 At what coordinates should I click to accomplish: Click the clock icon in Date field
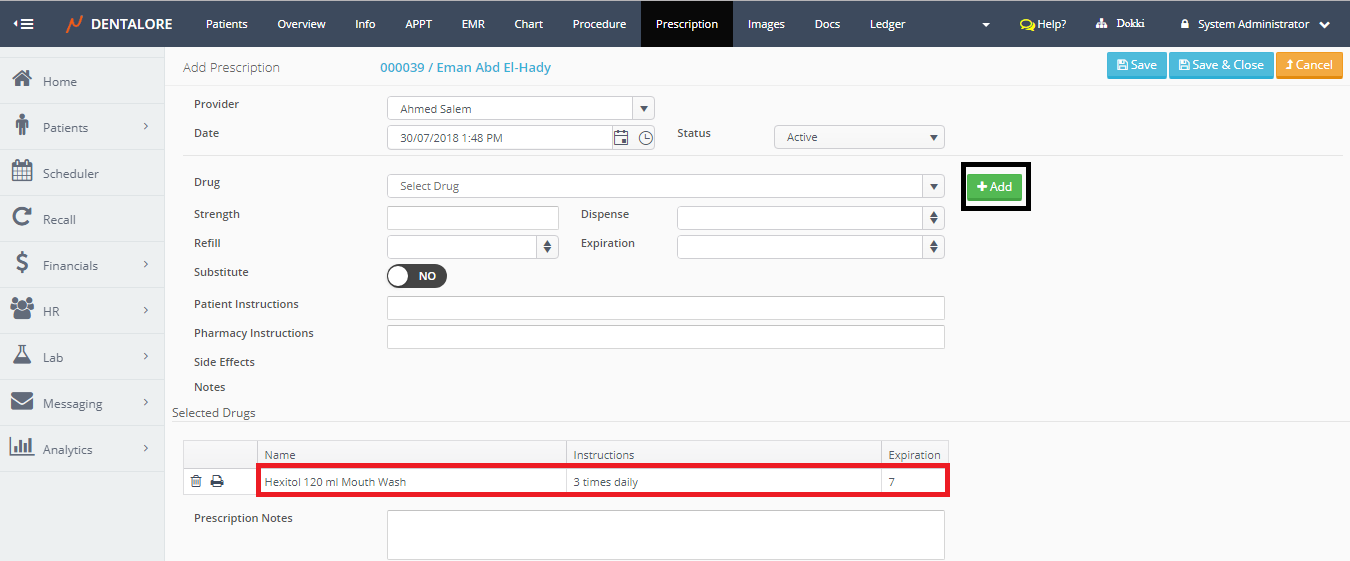645,138
